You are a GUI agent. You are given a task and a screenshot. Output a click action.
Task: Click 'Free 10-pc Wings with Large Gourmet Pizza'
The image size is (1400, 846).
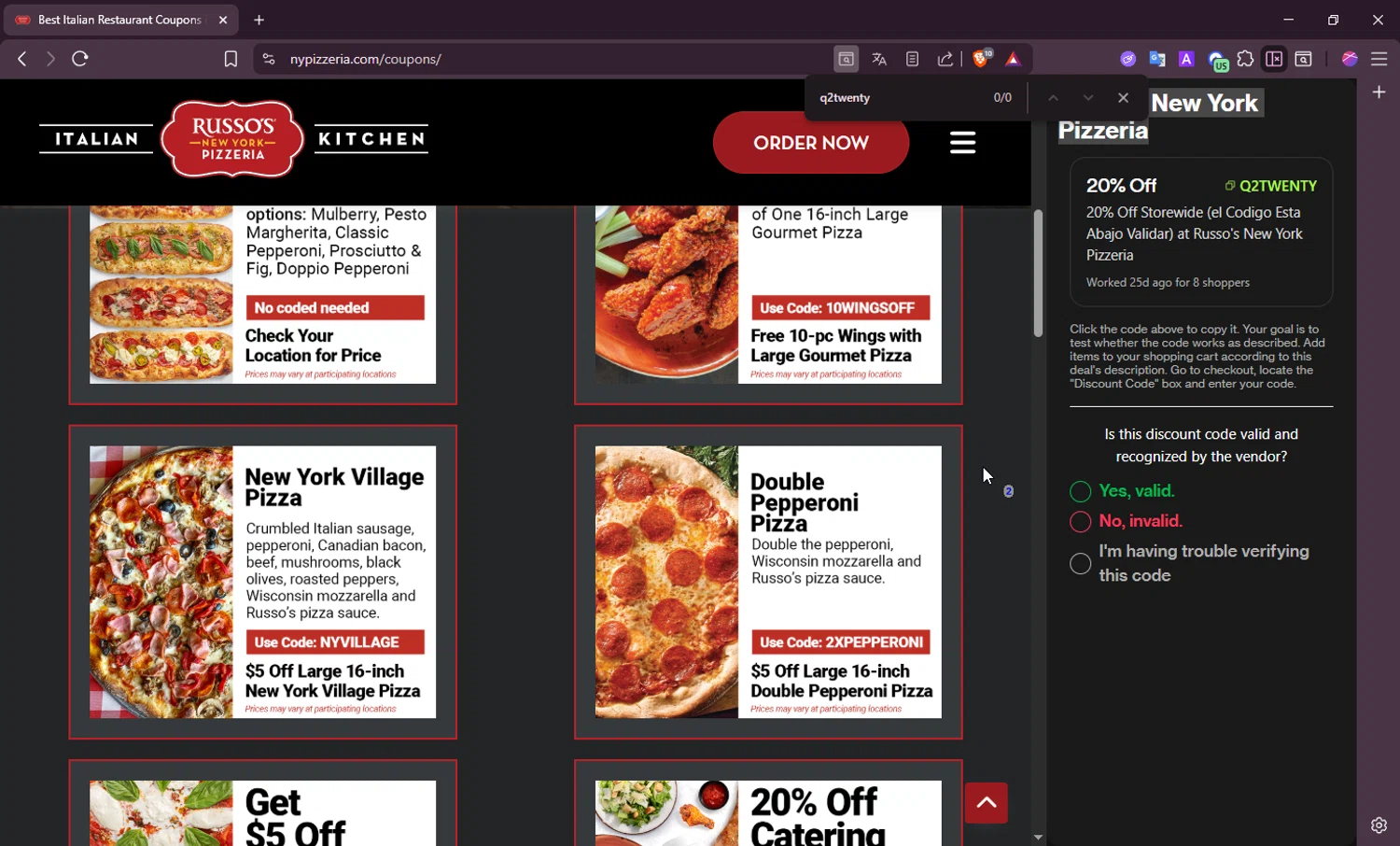[x=836, y=345]
